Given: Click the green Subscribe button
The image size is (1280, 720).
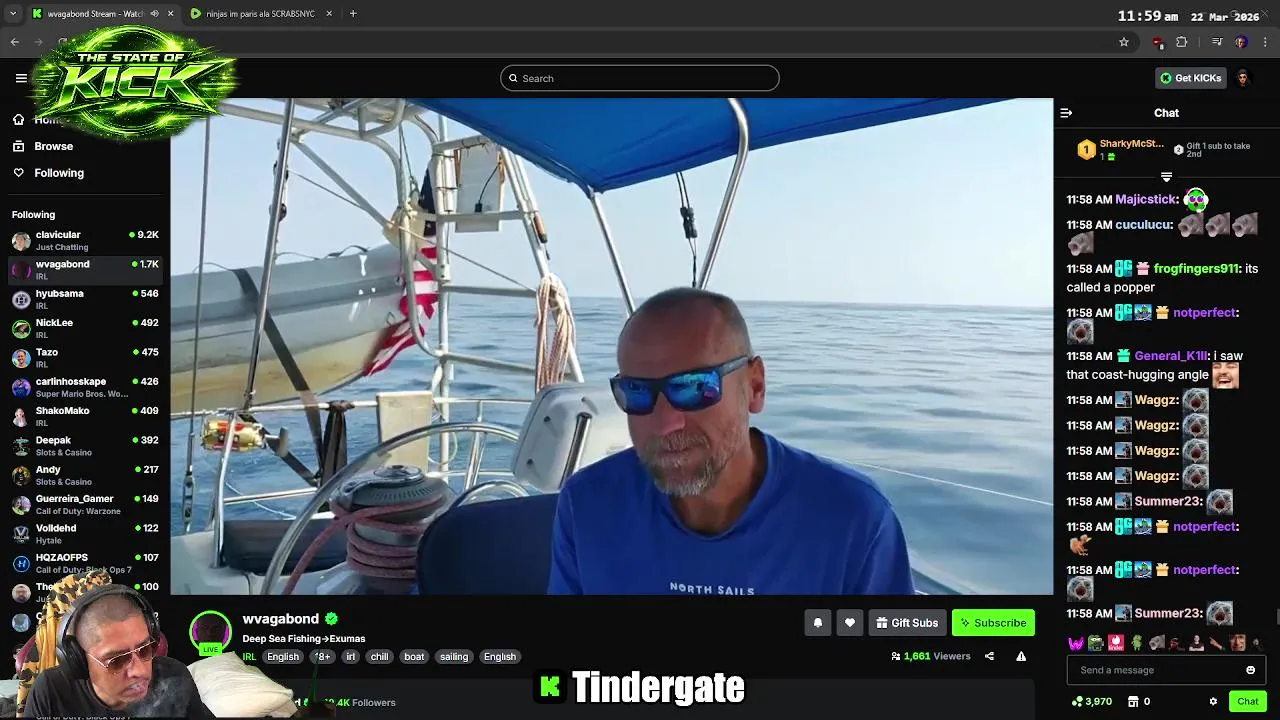Looking at the screenshot, I should (x=993, y=623).
